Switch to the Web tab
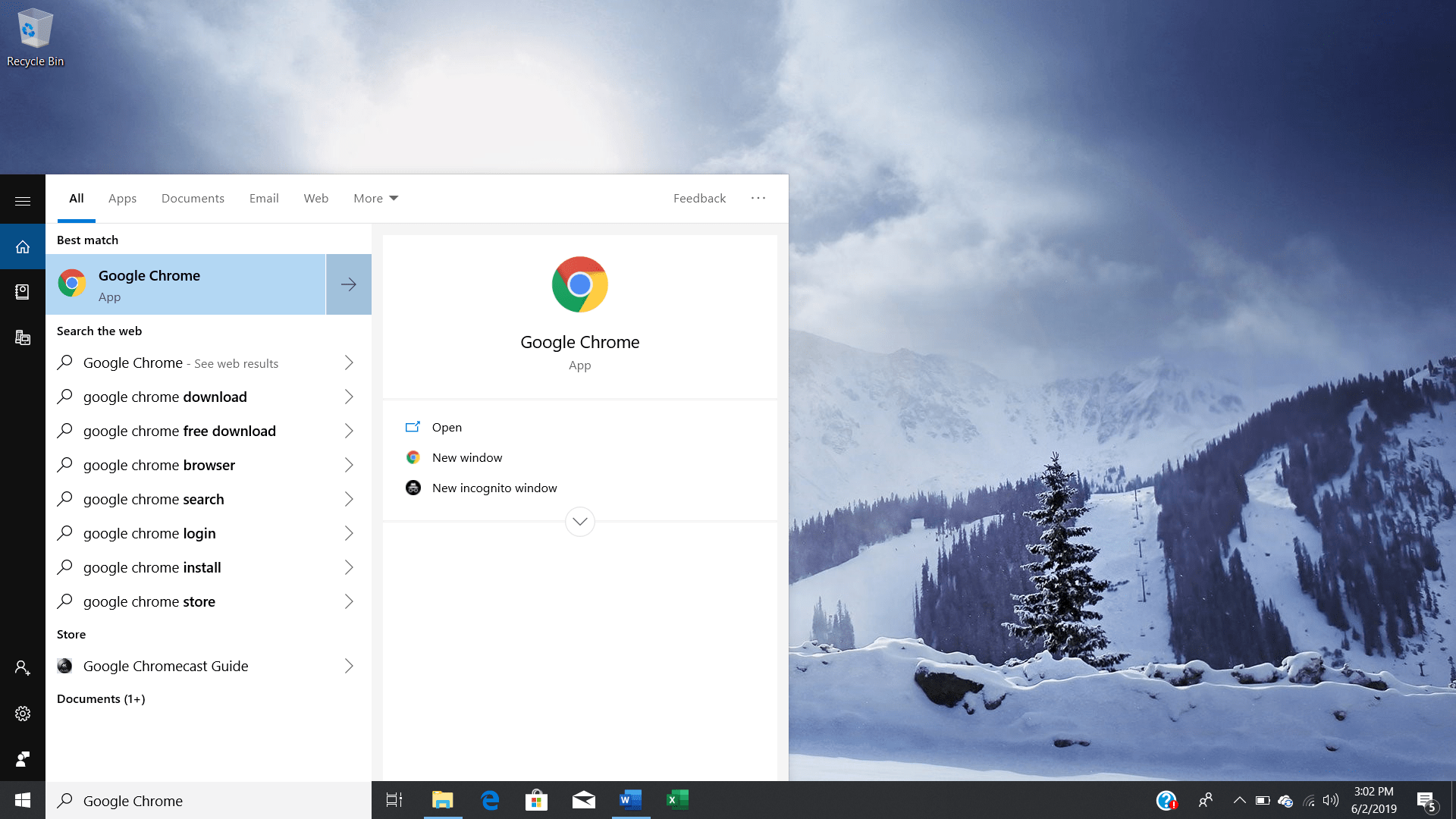Screen dimensions: 1456x819 click(x=316, y=199)
